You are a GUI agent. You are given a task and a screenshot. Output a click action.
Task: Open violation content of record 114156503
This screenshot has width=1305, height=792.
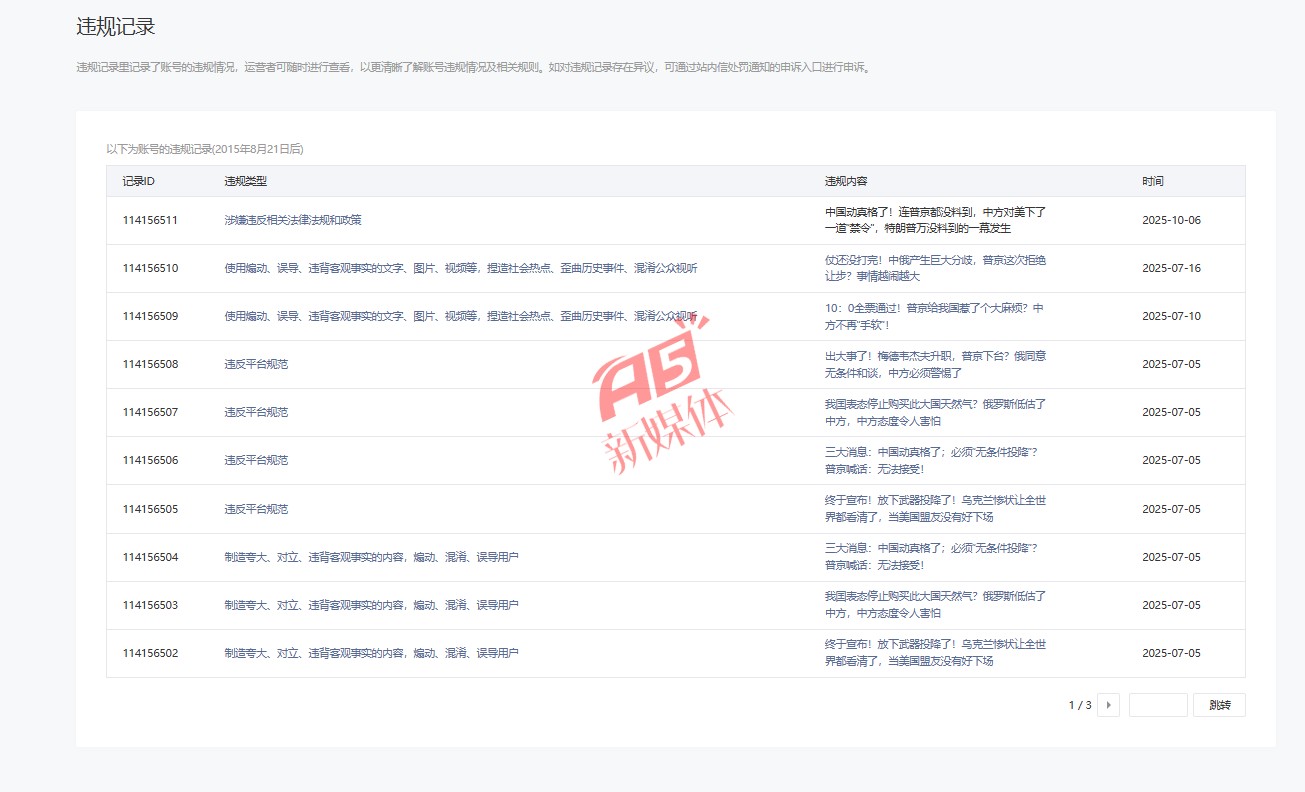(x=935, y=605)
